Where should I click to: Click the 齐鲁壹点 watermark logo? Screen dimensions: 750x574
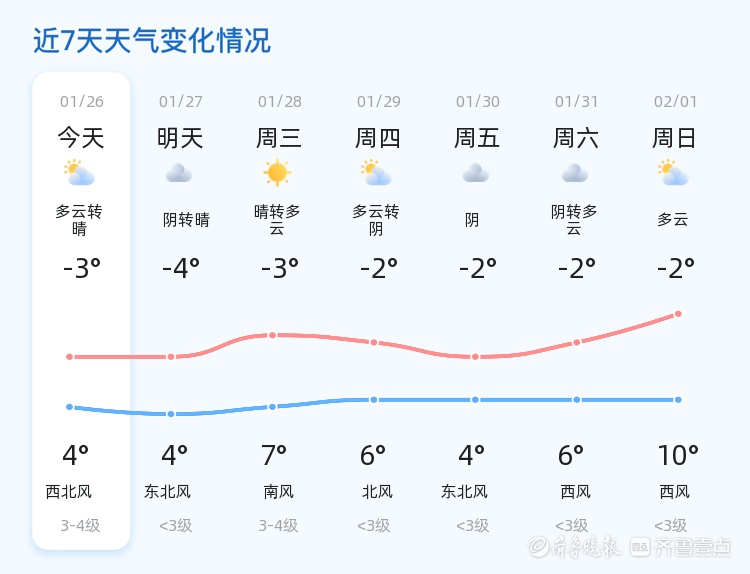(680, 546)
